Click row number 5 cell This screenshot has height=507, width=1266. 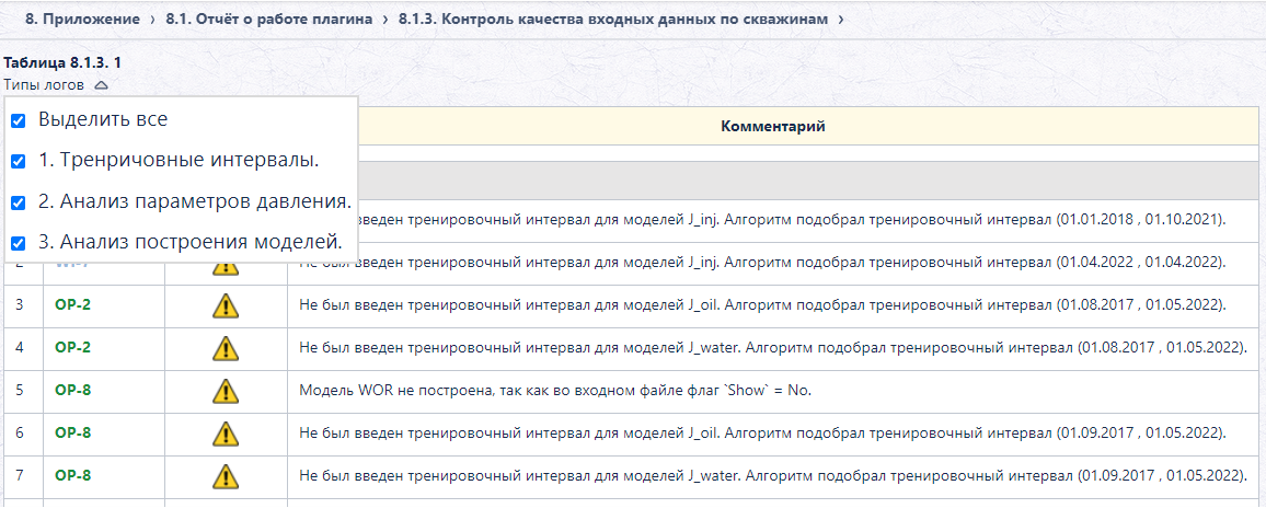22,391
